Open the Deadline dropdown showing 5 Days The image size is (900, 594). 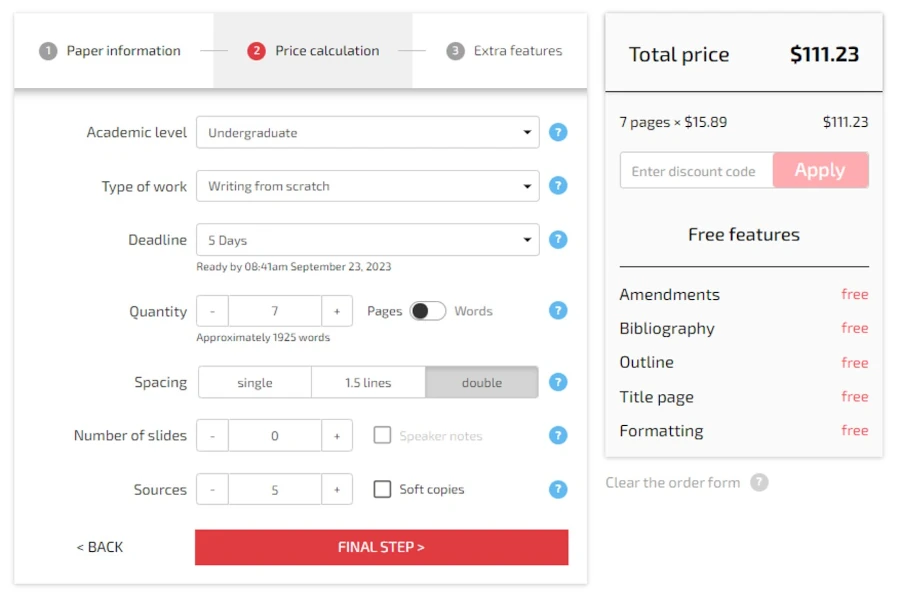pyautogui.click(x=367, y=240)
